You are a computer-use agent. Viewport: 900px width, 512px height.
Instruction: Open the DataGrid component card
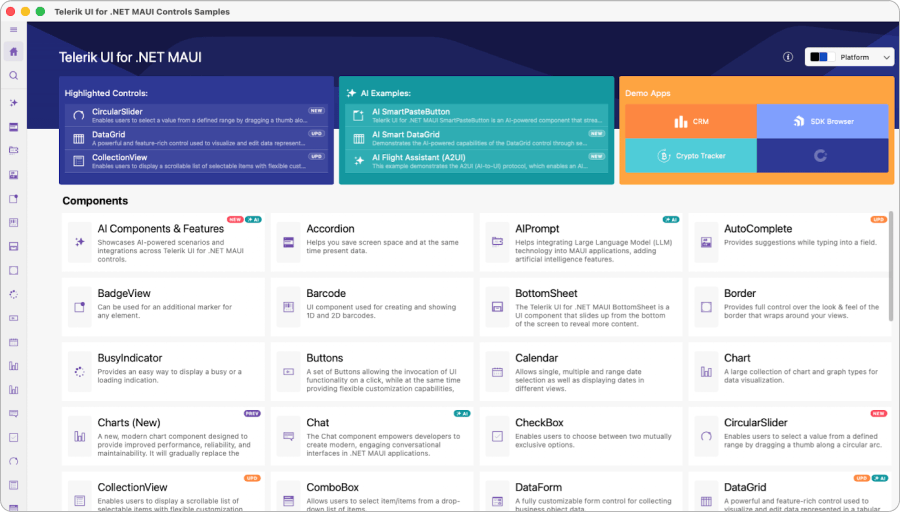[789, 491]
